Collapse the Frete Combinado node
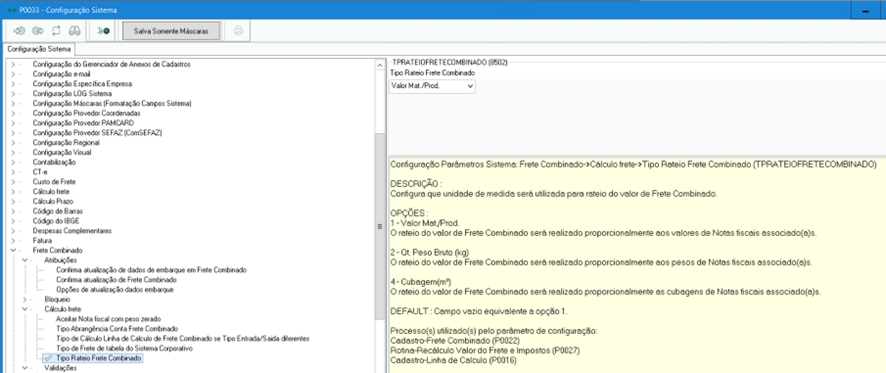 [x=13, y=250]
